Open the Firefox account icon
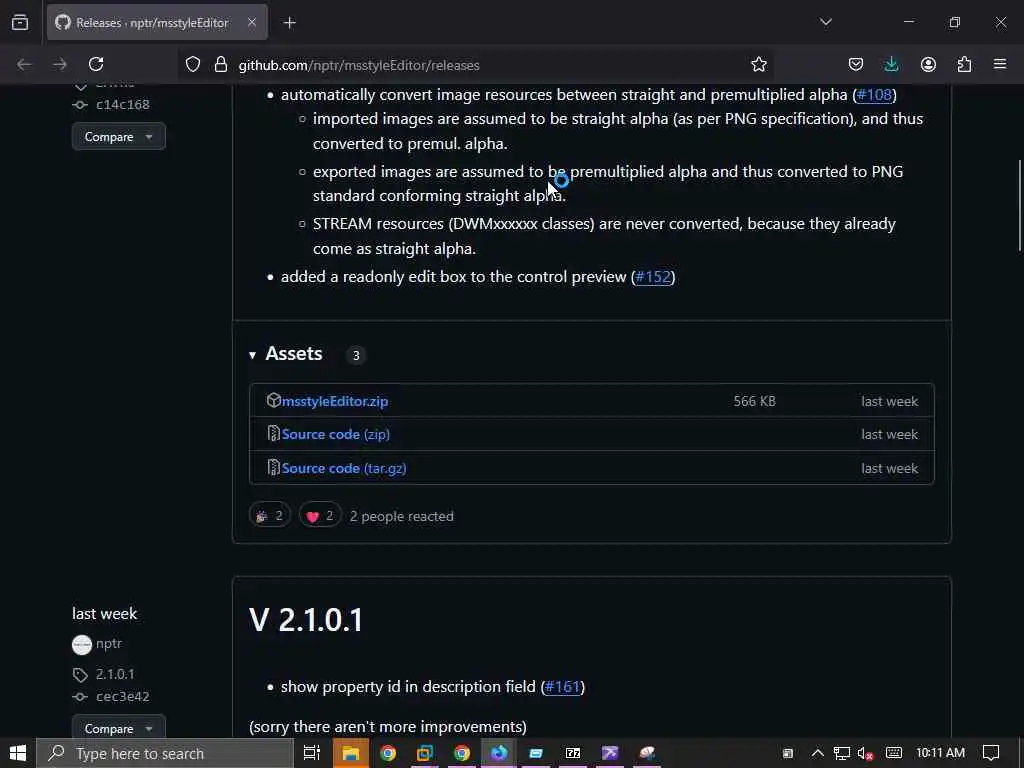 928,64
